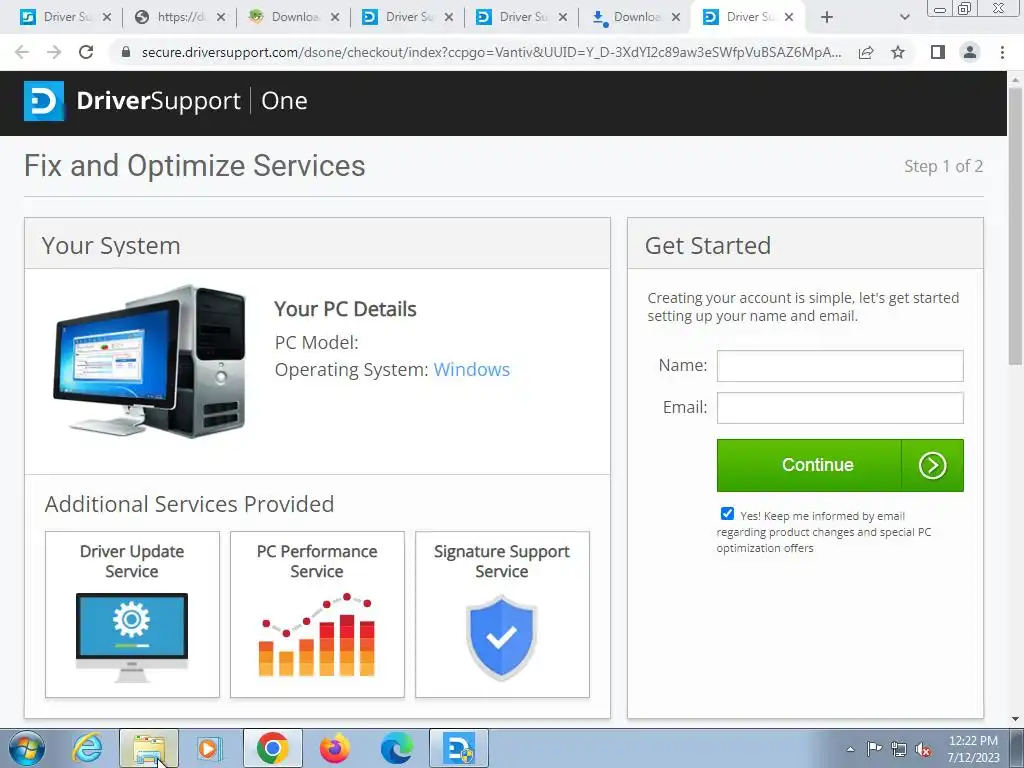Click the Signature Support Service title
The height and width of the screenshot is (768, 1024).
pos(502,561)
